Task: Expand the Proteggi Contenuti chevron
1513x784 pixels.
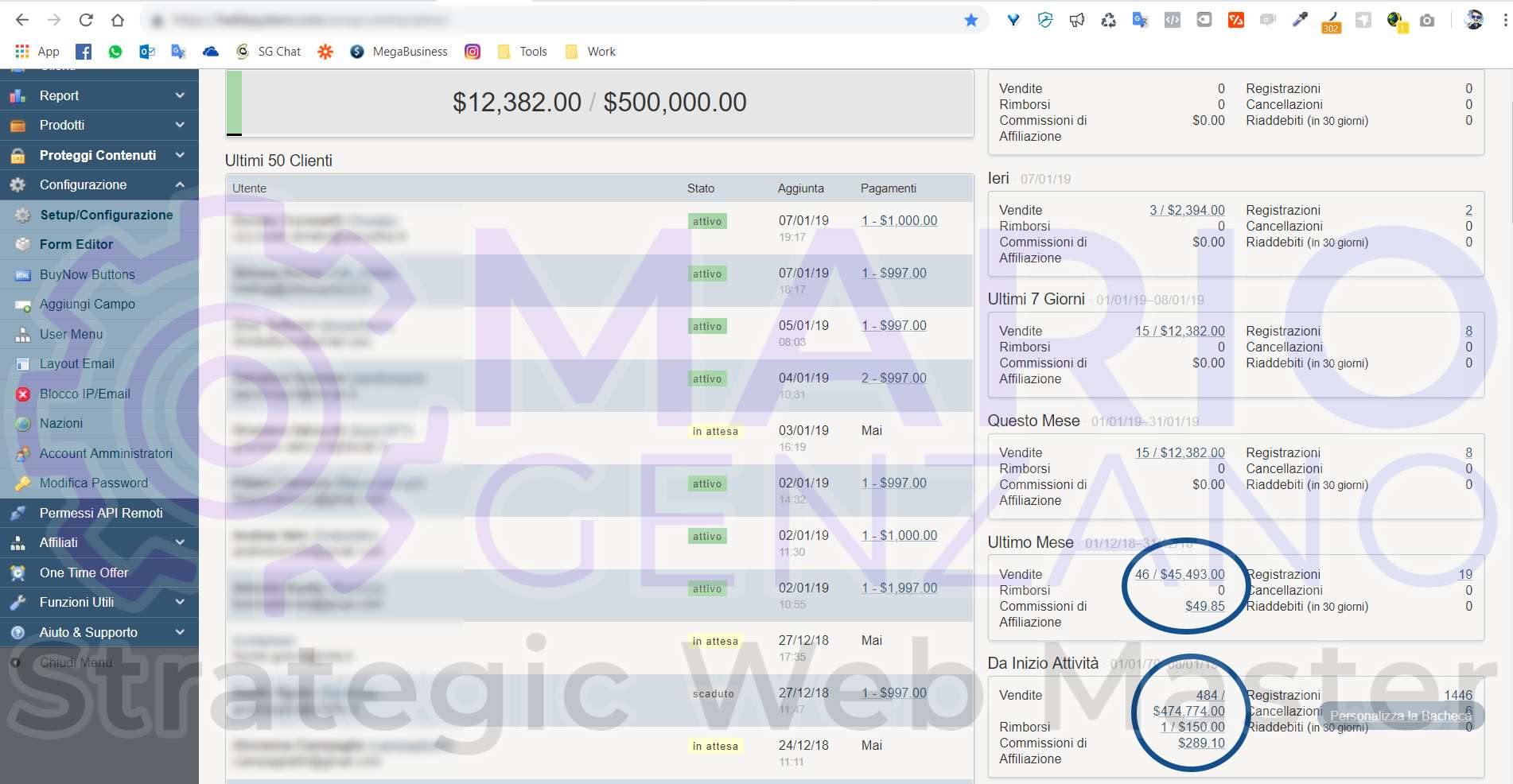Action: click(181, 155)
